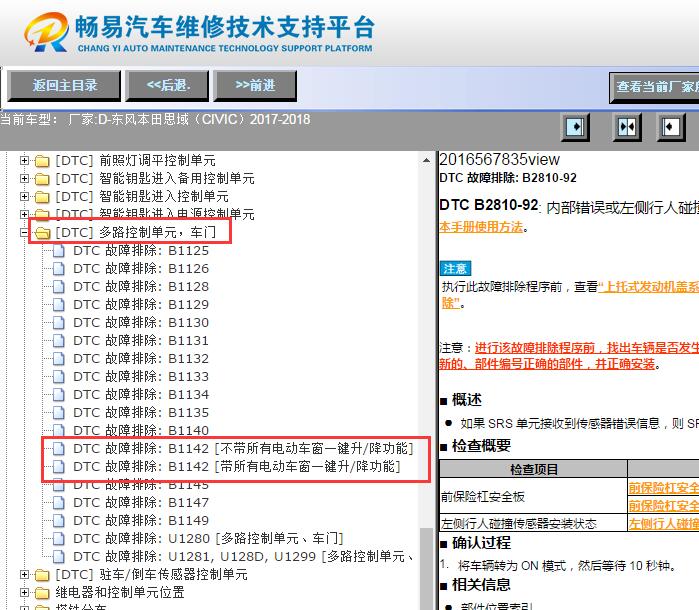Open B1142 带所有电动车窗一键升/降功能 entry
Screen dimensions: 699x610
coord(237,466)
